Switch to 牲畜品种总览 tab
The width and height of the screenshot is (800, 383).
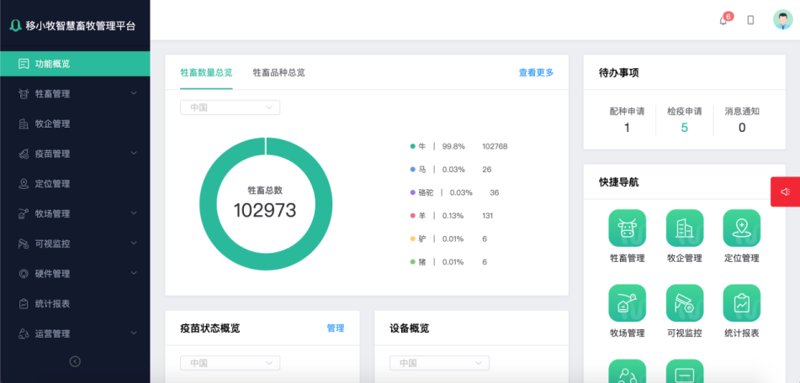coord(279,73)
